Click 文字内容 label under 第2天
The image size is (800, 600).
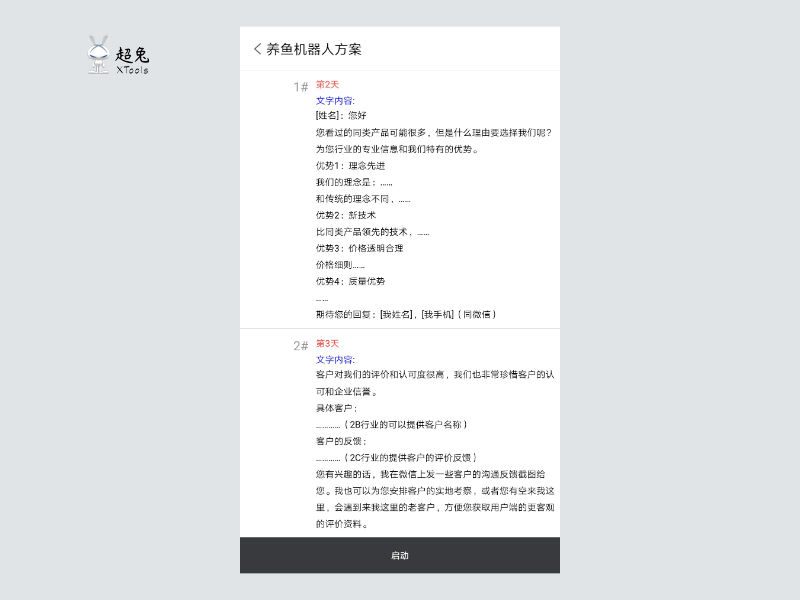[x=335, y=101]
